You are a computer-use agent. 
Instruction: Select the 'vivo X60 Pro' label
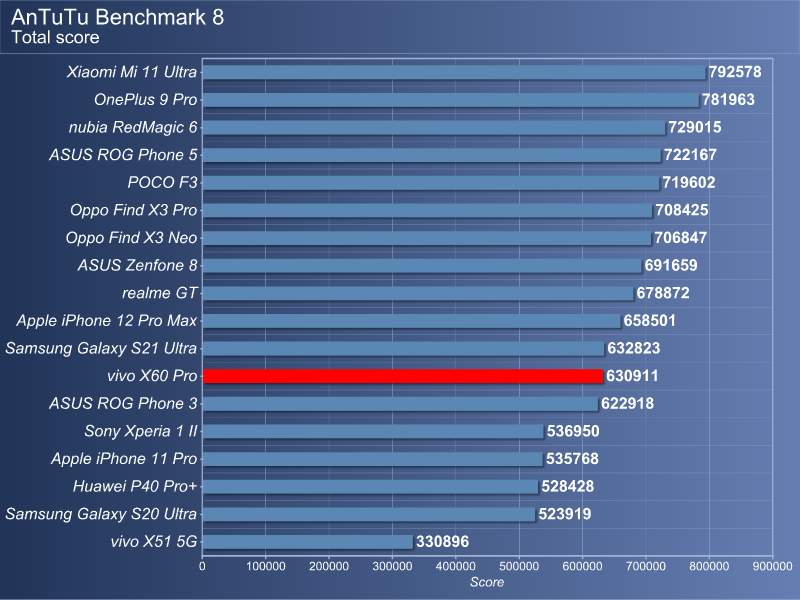click(152, 376)
